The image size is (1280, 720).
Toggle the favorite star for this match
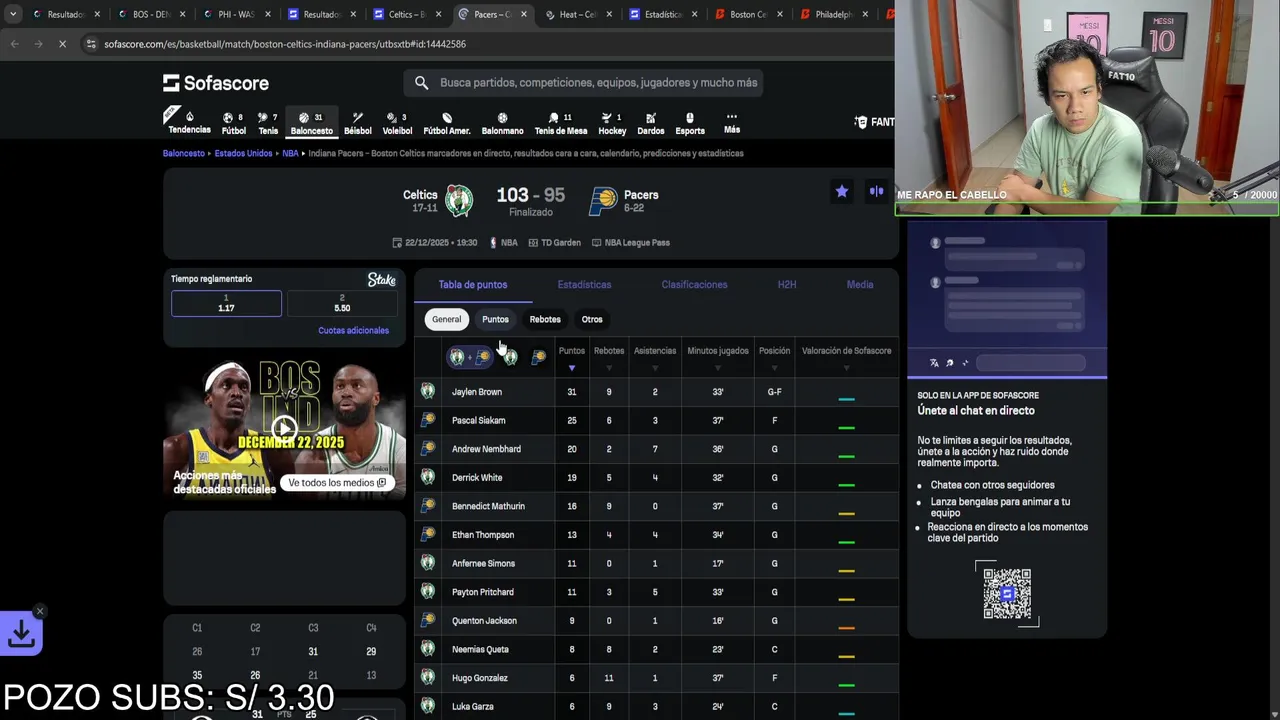click(x=842, y=191)
